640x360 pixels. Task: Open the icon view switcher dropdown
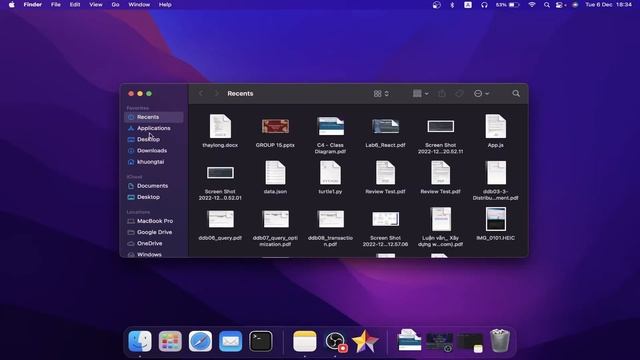381,93
